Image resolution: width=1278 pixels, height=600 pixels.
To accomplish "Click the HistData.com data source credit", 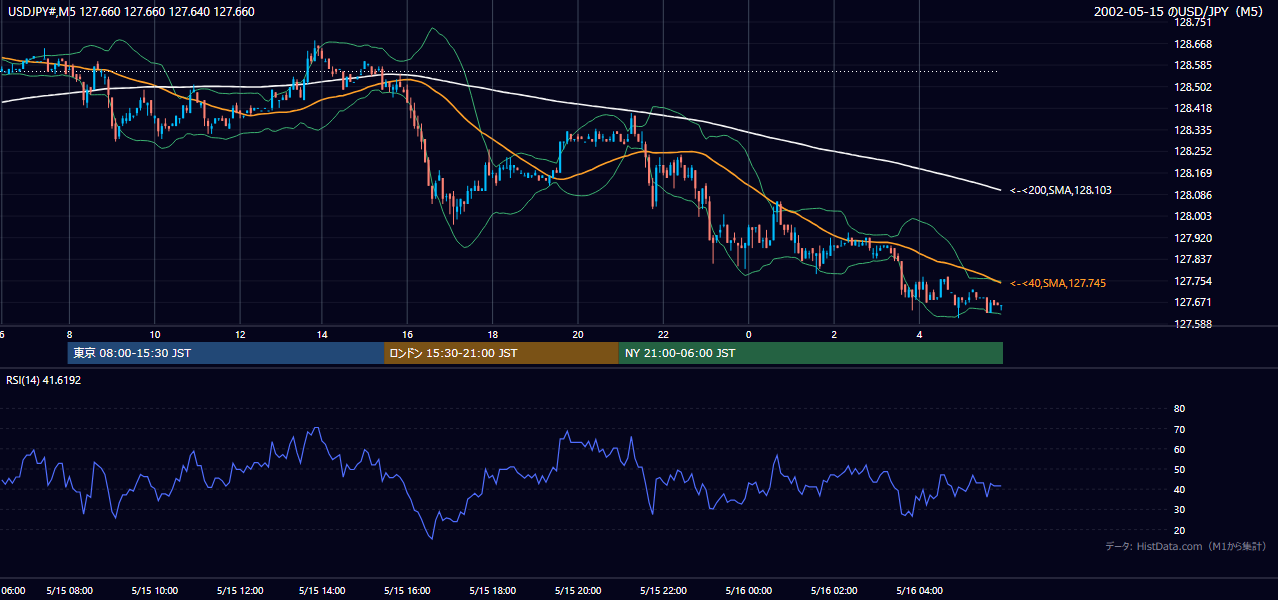I will point(1185,546).
